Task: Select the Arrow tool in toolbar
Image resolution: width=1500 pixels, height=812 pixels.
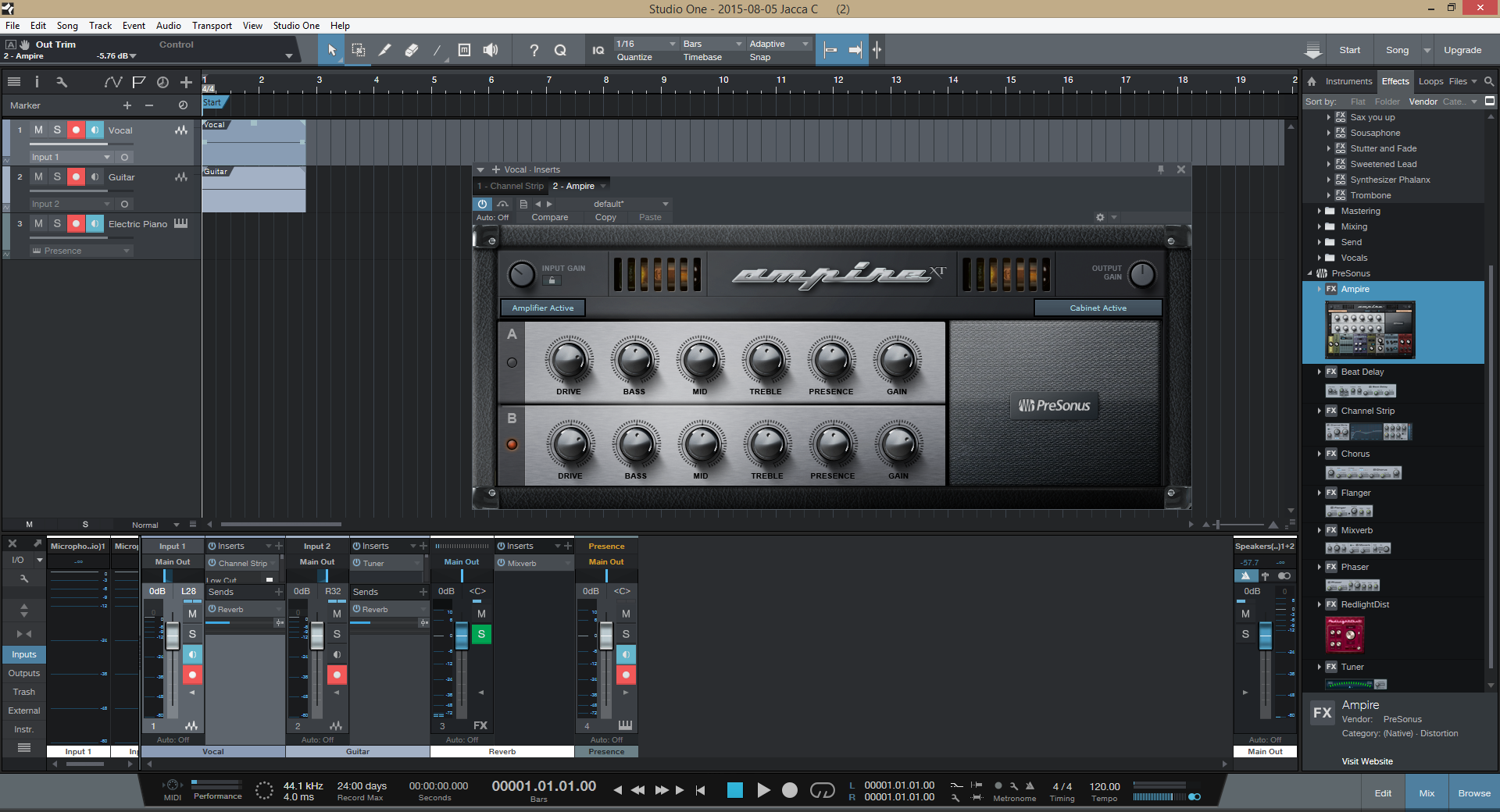Action: pyautogui.click(x=331, y=50)
